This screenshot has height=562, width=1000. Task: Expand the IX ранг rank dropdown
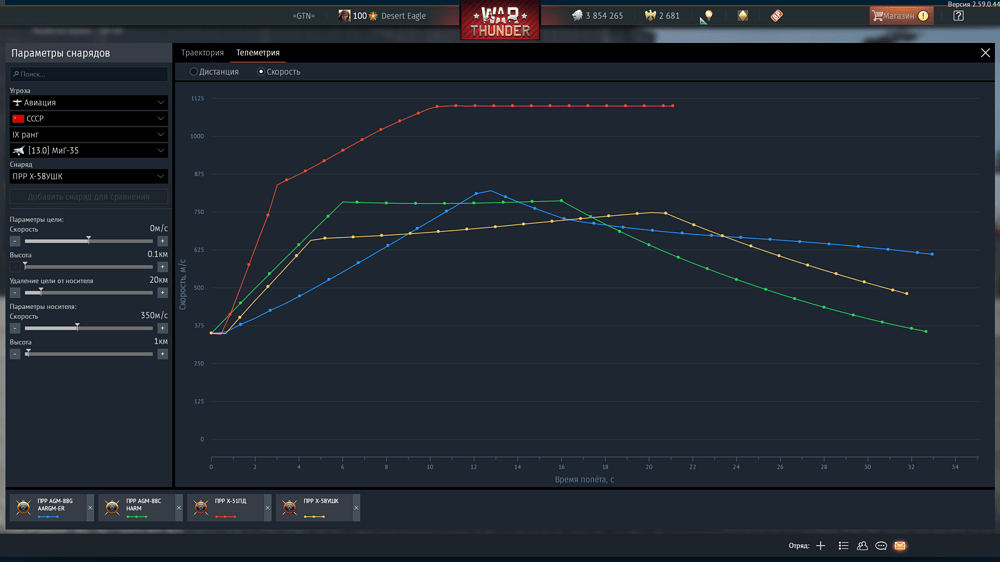(89, 135)
